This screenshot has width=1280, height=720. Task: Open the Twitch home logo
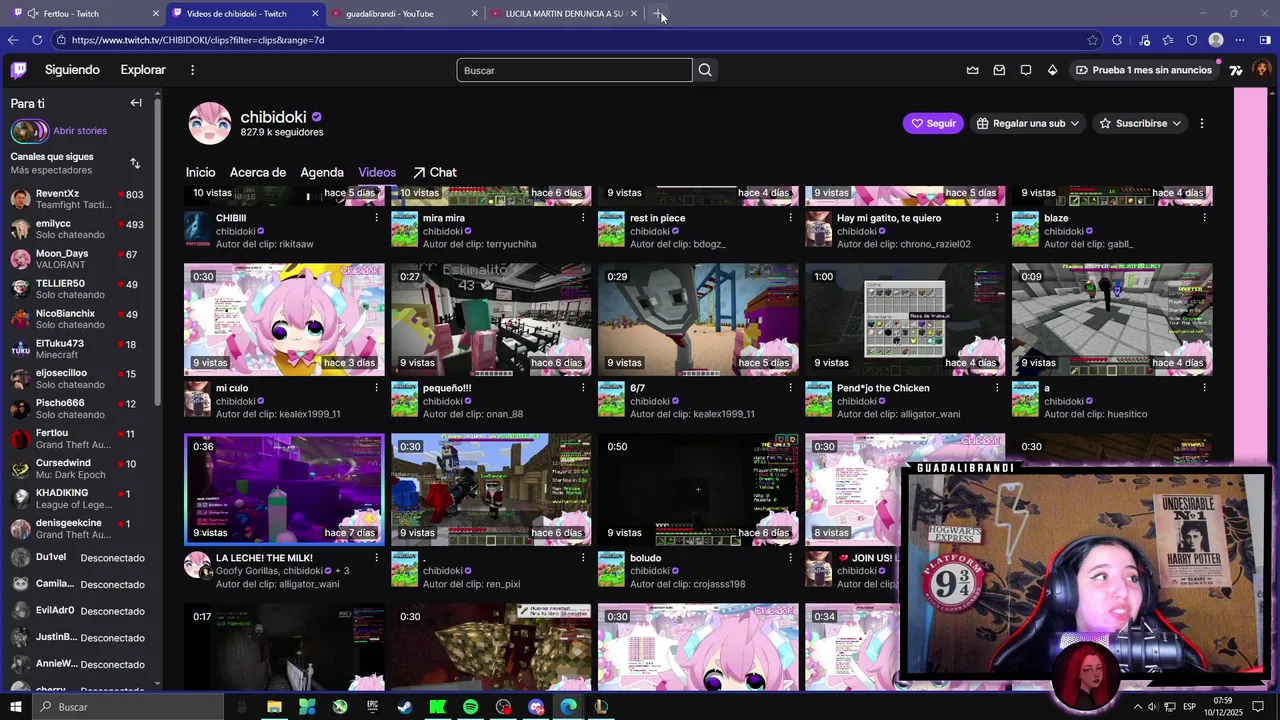[x=19, y=70]
